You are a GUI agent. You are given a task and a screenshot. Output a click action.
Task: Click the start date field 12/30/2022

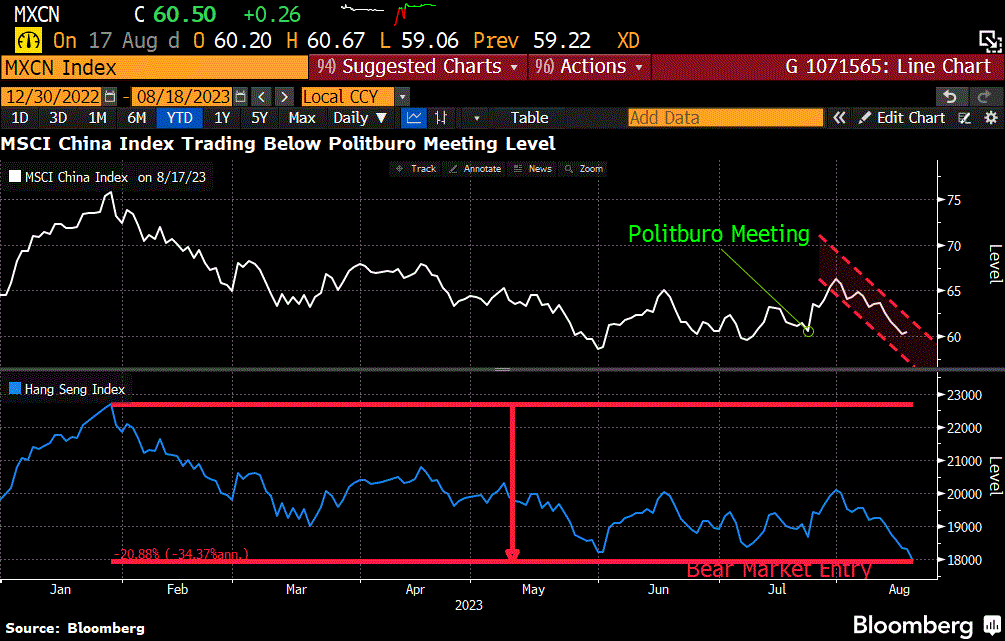coord(53,97)
